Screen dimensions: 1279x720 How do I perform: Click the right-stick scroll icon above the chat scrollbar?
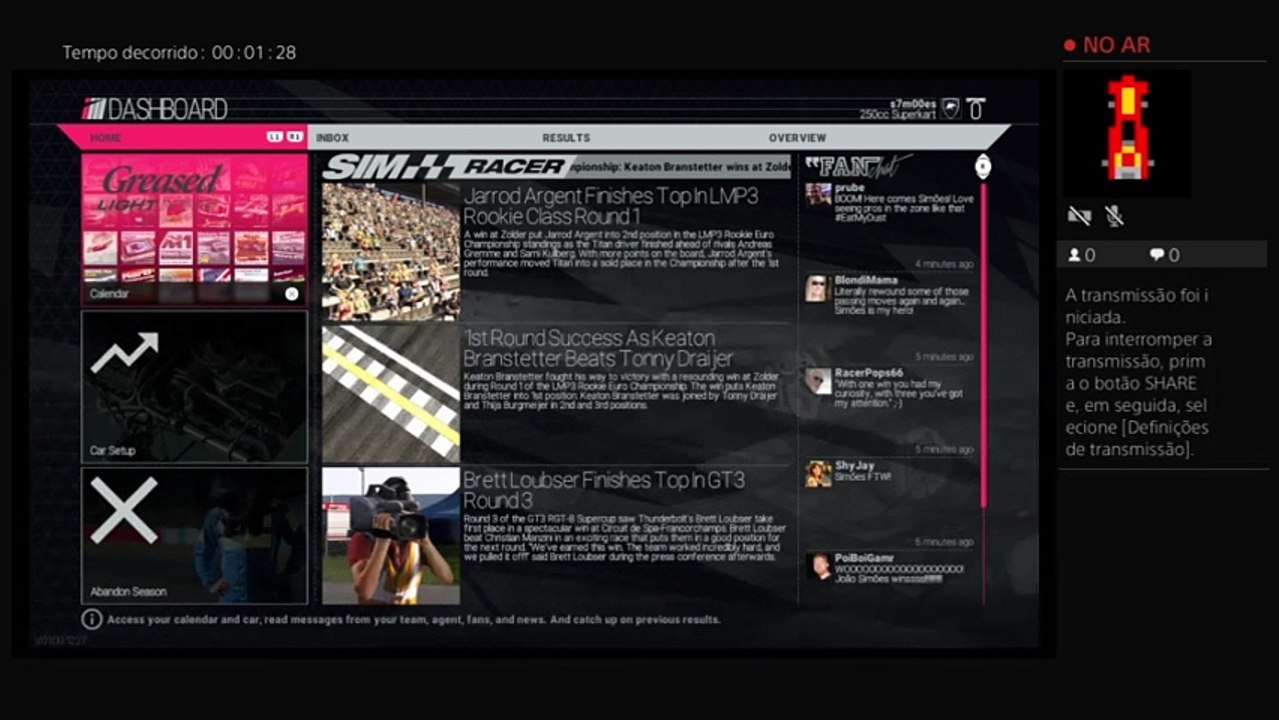tap(983, 166)
